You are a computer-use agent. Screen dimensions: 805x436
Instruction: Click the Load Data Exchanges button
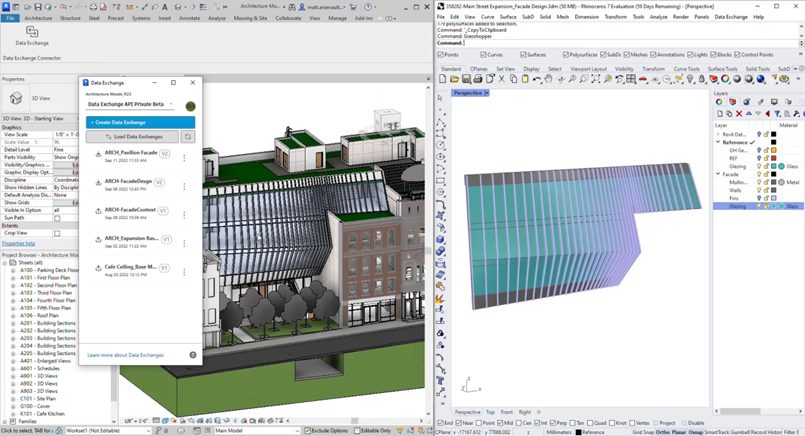pos(132,137)
